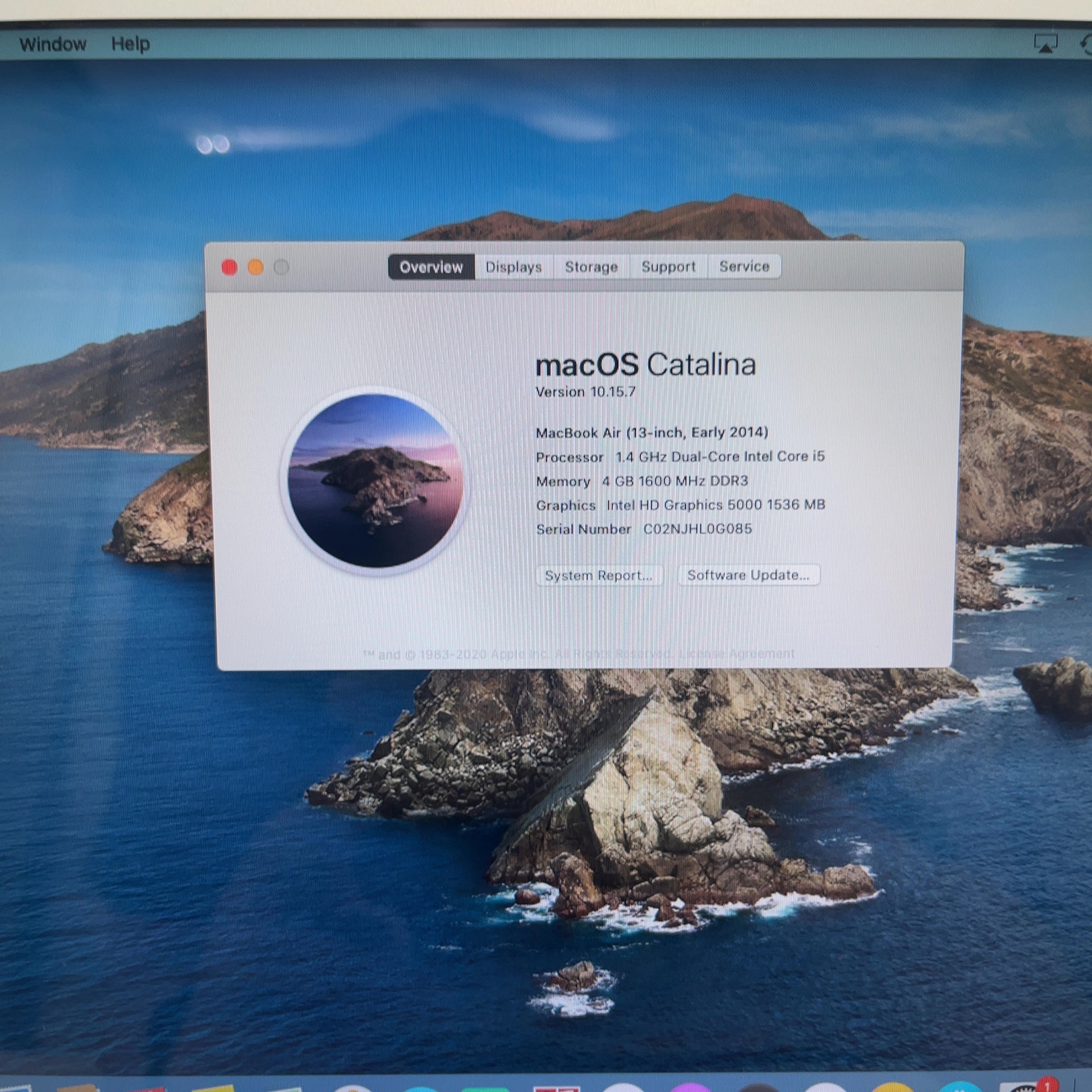The width and height of the screenshot is (1092, 1092).
Task: Select memory value 4 GB 1600 MHz DDR3
Action: pos(675,481)
